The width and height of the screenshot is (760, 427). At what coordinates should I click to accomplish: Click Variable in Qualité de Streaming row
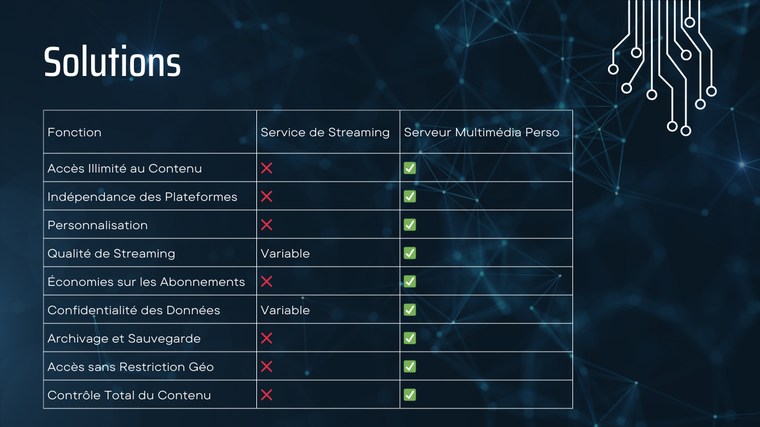pyautogui.click(x=285, y=253)
